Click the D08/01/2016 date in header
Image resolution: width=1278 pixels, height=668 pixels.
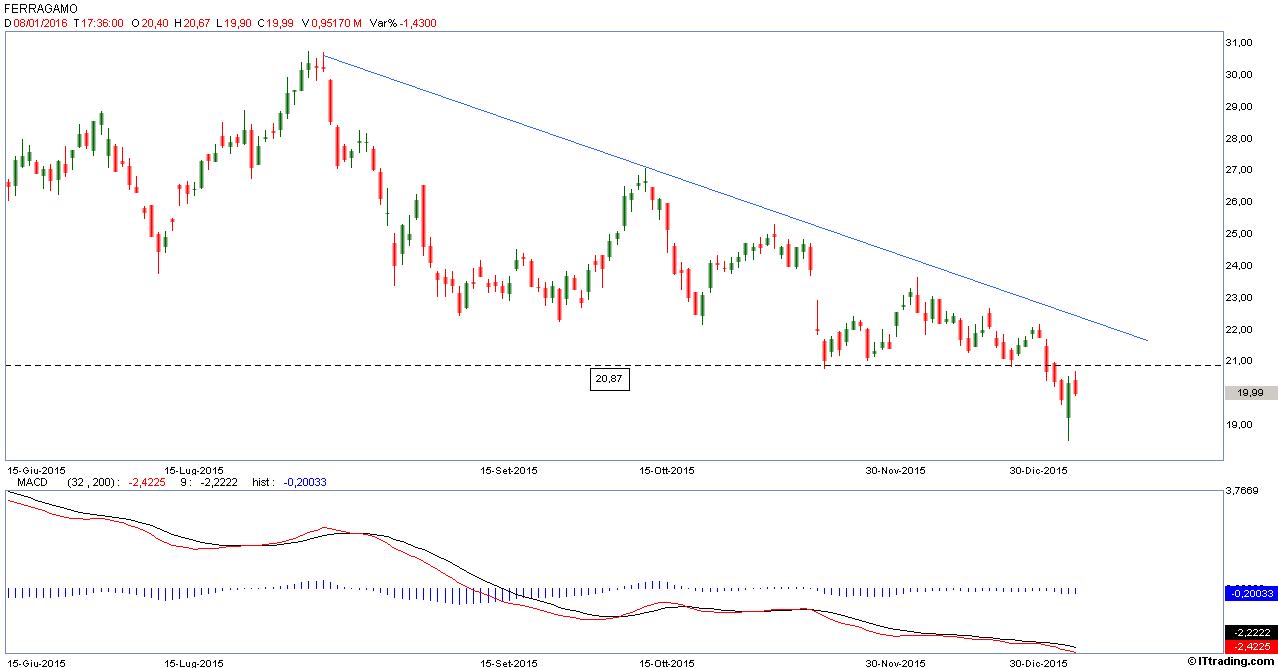pyautogui.click(x=35, y=22)
